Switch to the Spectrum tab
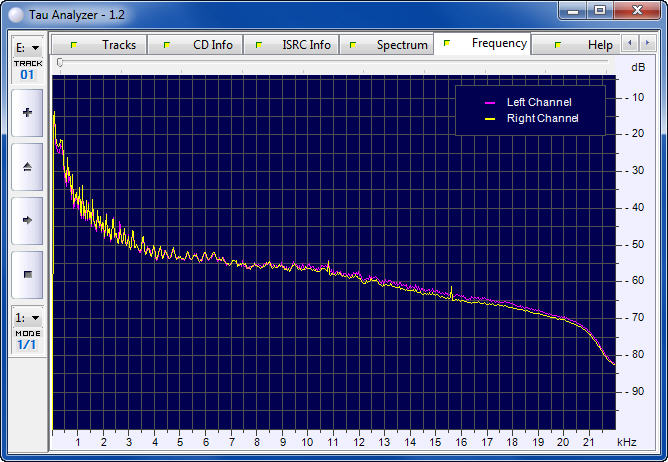The height and width of the screenshot is (462, 668). point(387,45)
